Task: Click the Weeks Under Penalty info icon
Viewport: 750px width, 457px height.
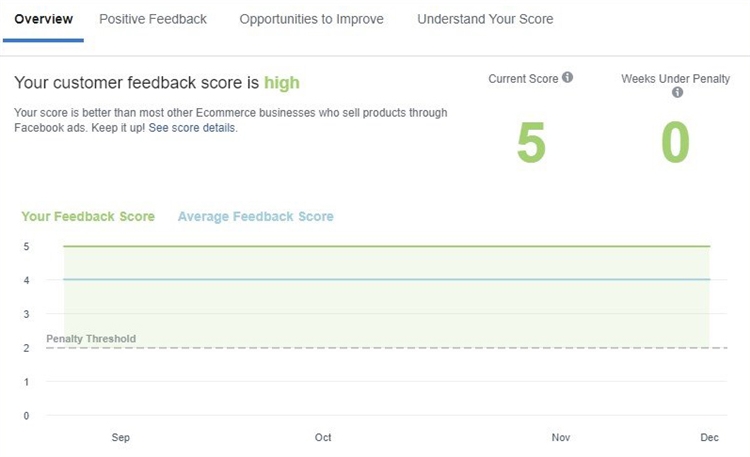Action: [677, 93]
